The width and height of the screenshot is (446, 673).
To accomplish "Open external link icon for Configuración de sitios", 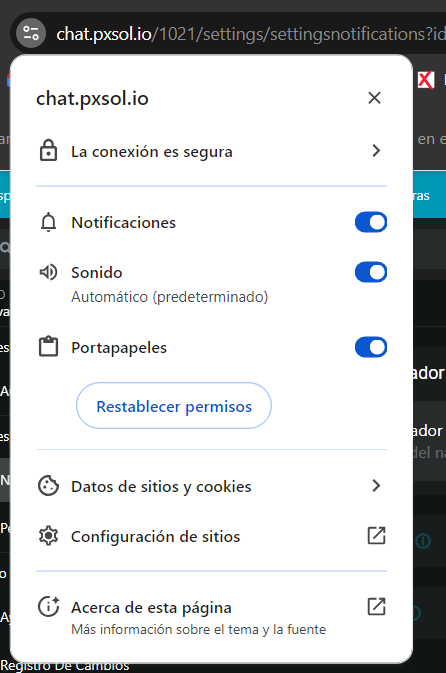I will [376, 536].
